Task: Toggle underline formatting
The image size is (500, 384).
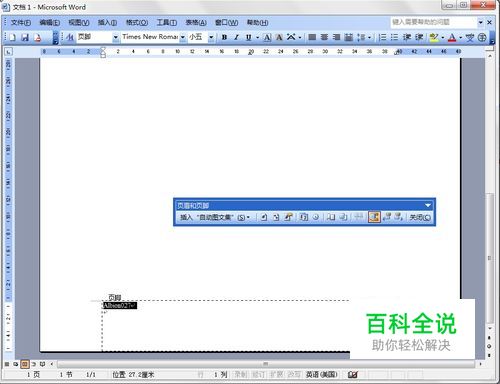Action: coord(249,37)
